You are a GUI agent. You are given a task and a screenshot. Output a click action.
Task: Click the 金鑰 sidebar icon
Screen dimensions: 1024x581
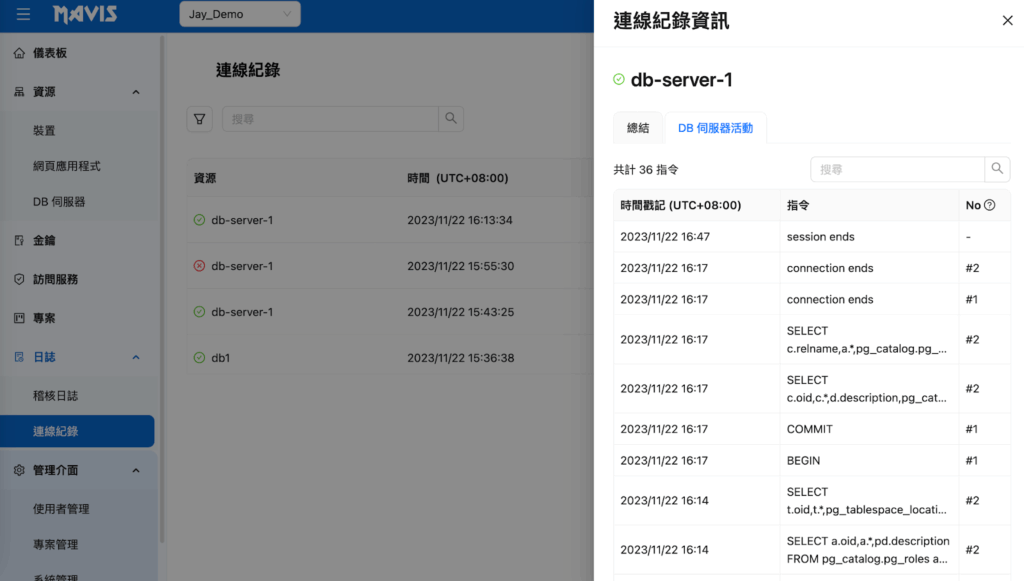19,241
